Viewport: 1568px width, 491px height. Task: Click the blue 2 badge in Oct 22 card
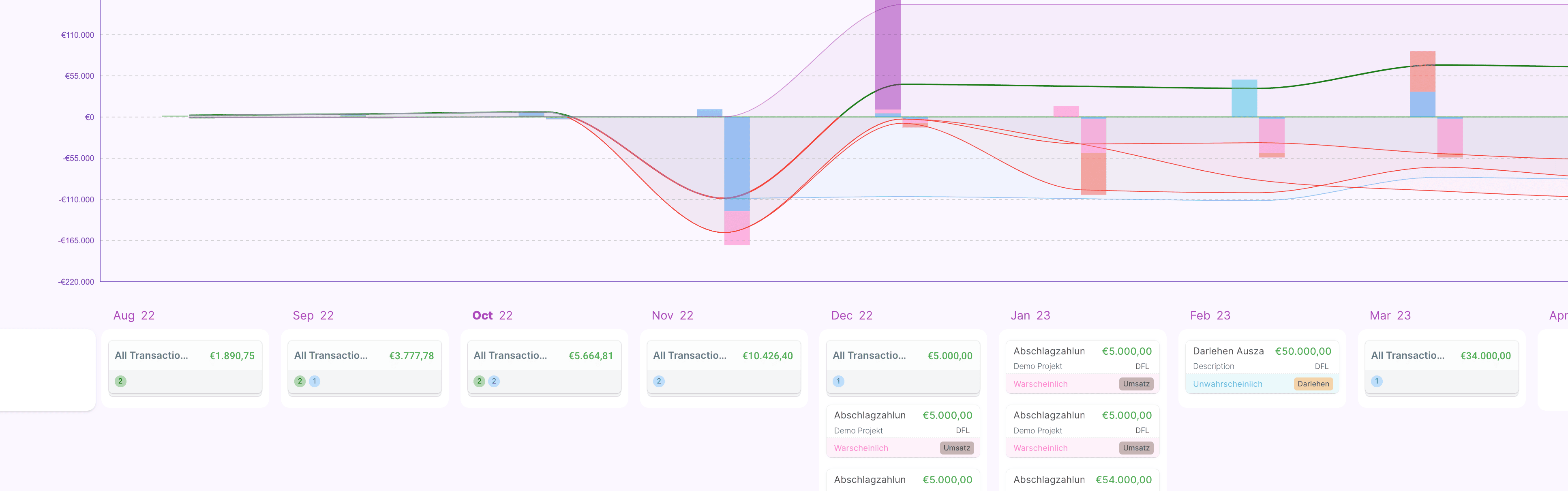coord(494,382)
